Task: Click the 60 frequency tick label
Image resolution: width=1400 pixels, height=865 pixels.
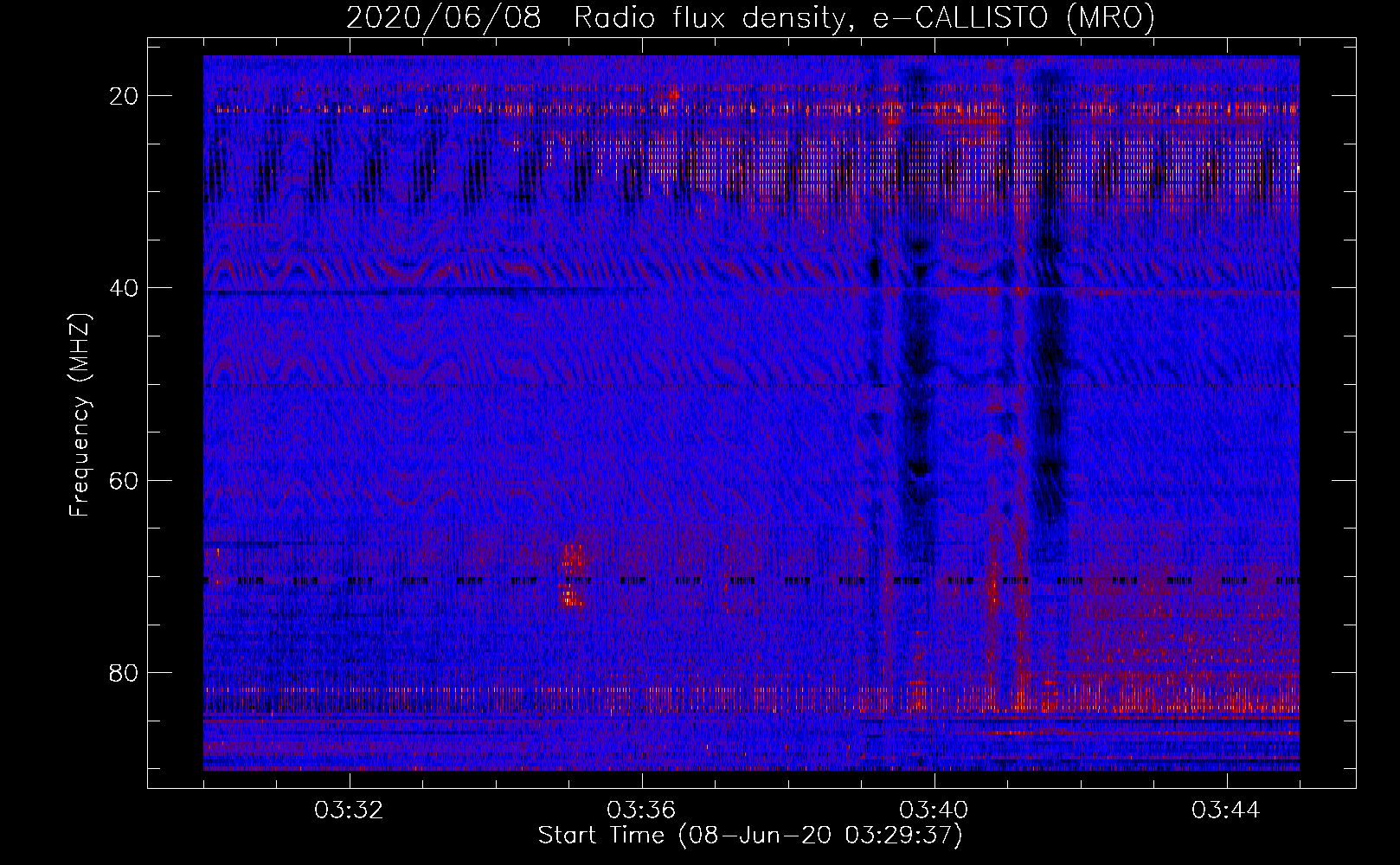Action: click(124, 480)
